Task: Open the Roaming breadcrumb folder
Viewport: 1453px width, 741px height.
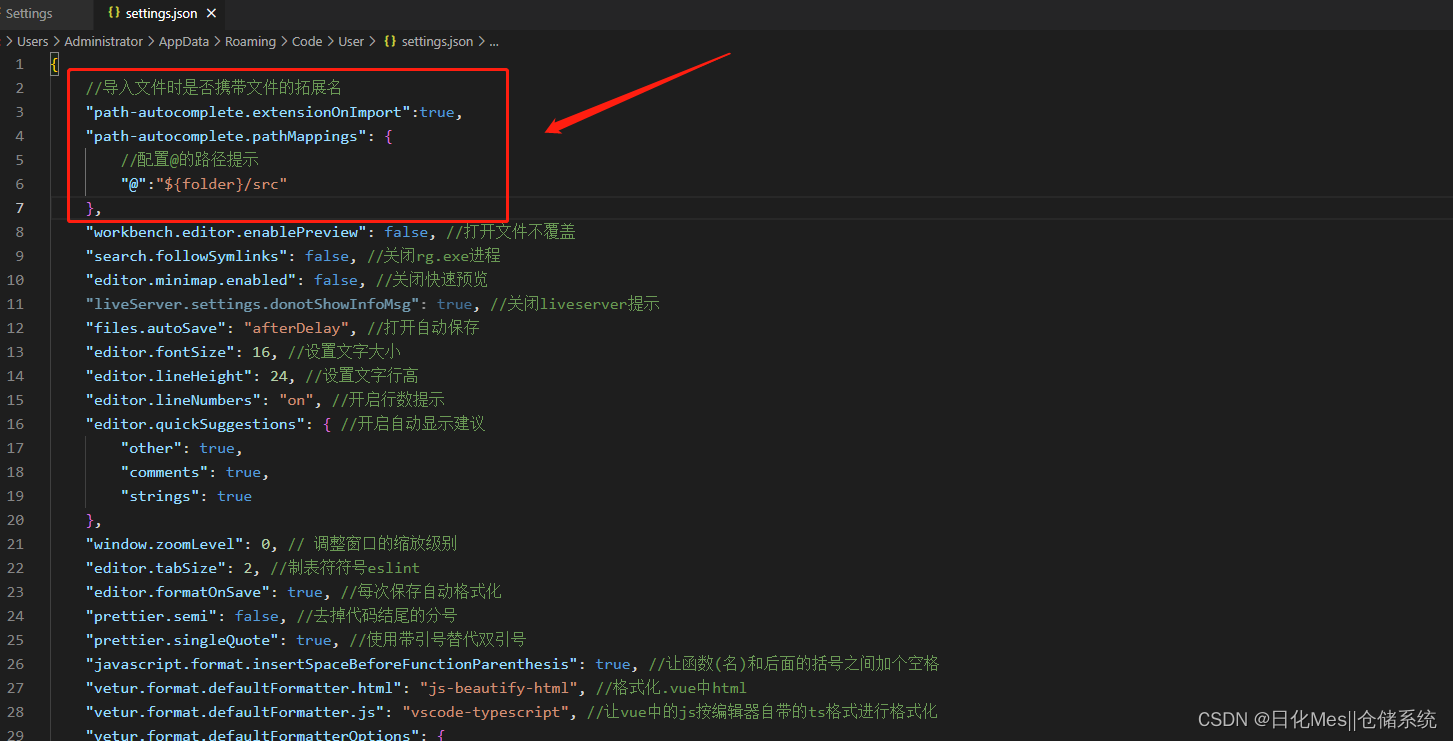Action: tap(250, 42)
